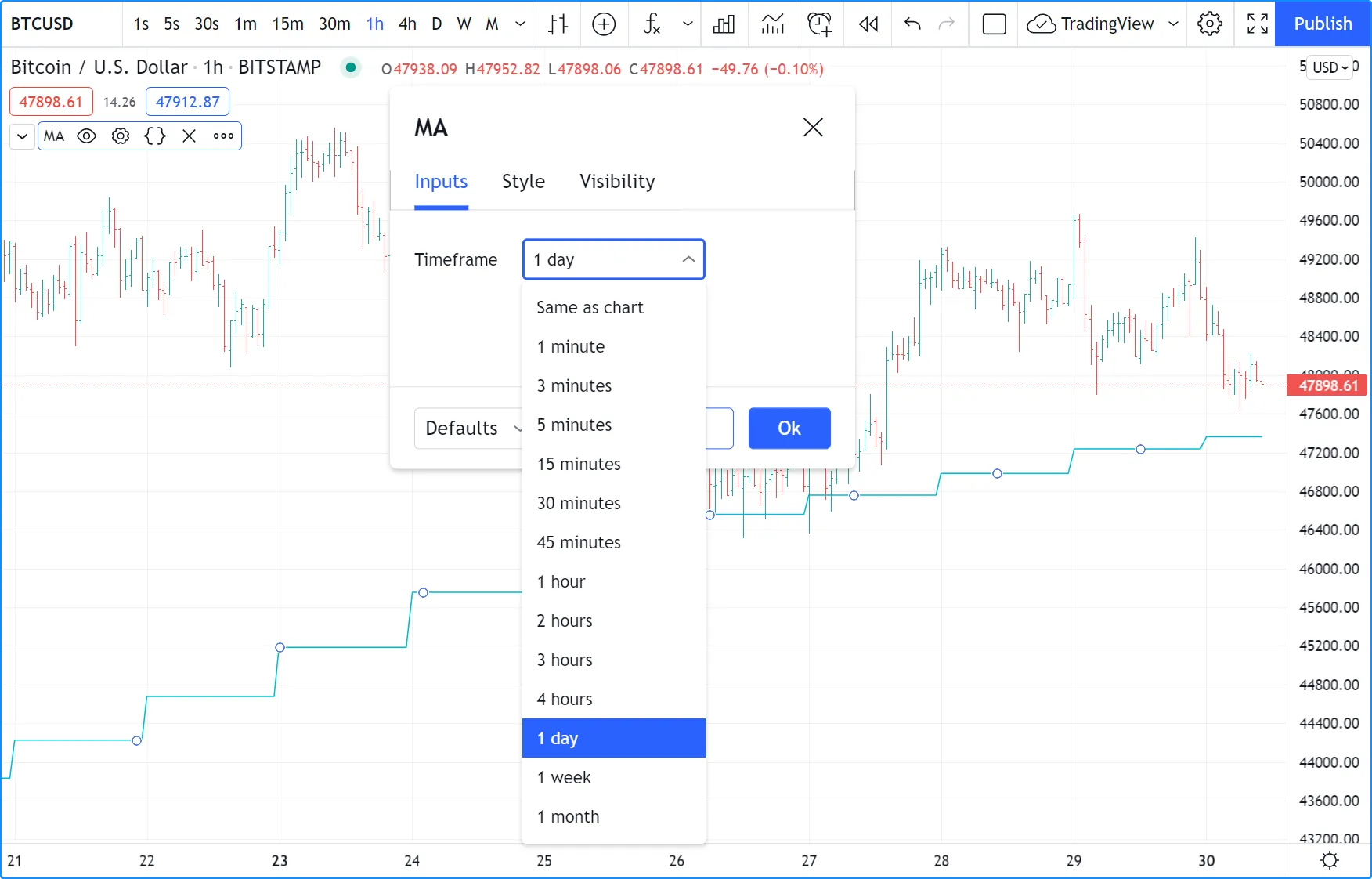Toggle the layout select square icon
The image size is (1372, 879).
point(994,24)
